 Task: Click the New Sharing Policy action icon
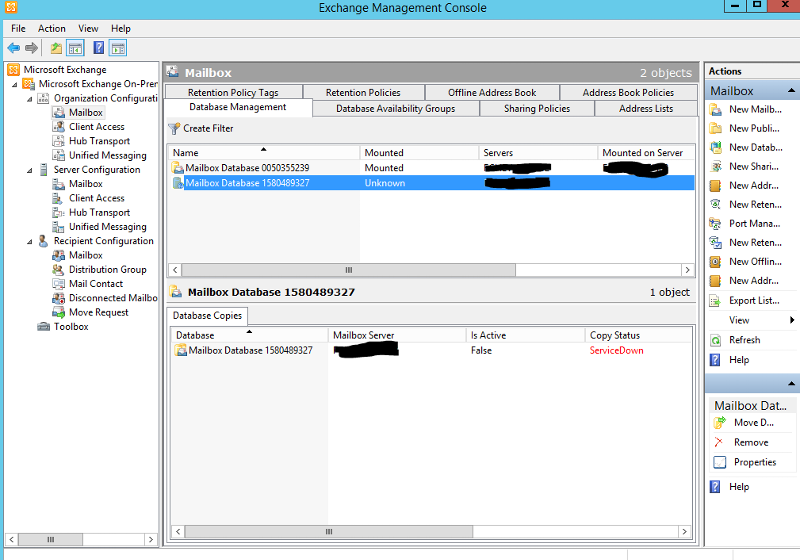click(716, 166)
